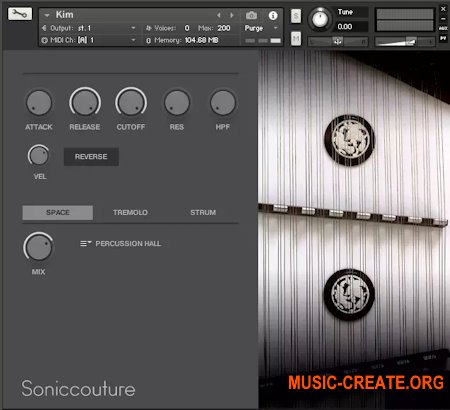Image resolution: width=450 pixels, height=410 pixels.
Task: Close the instrument with X
Action: 443,9
